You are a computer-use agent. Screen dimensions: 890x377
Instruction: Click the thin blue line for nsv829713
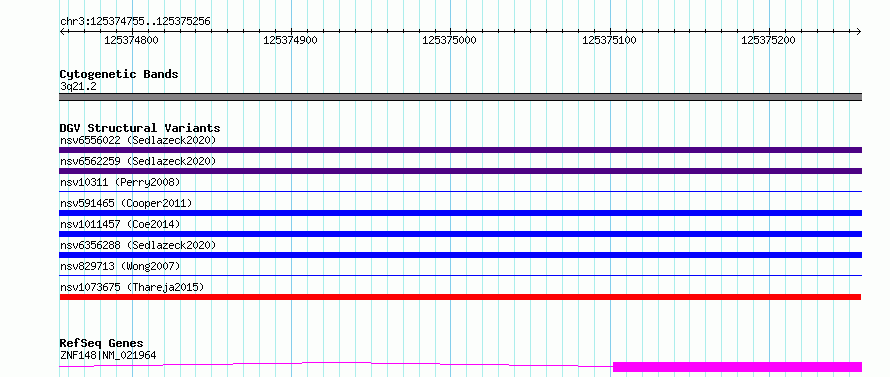point(460,276)
